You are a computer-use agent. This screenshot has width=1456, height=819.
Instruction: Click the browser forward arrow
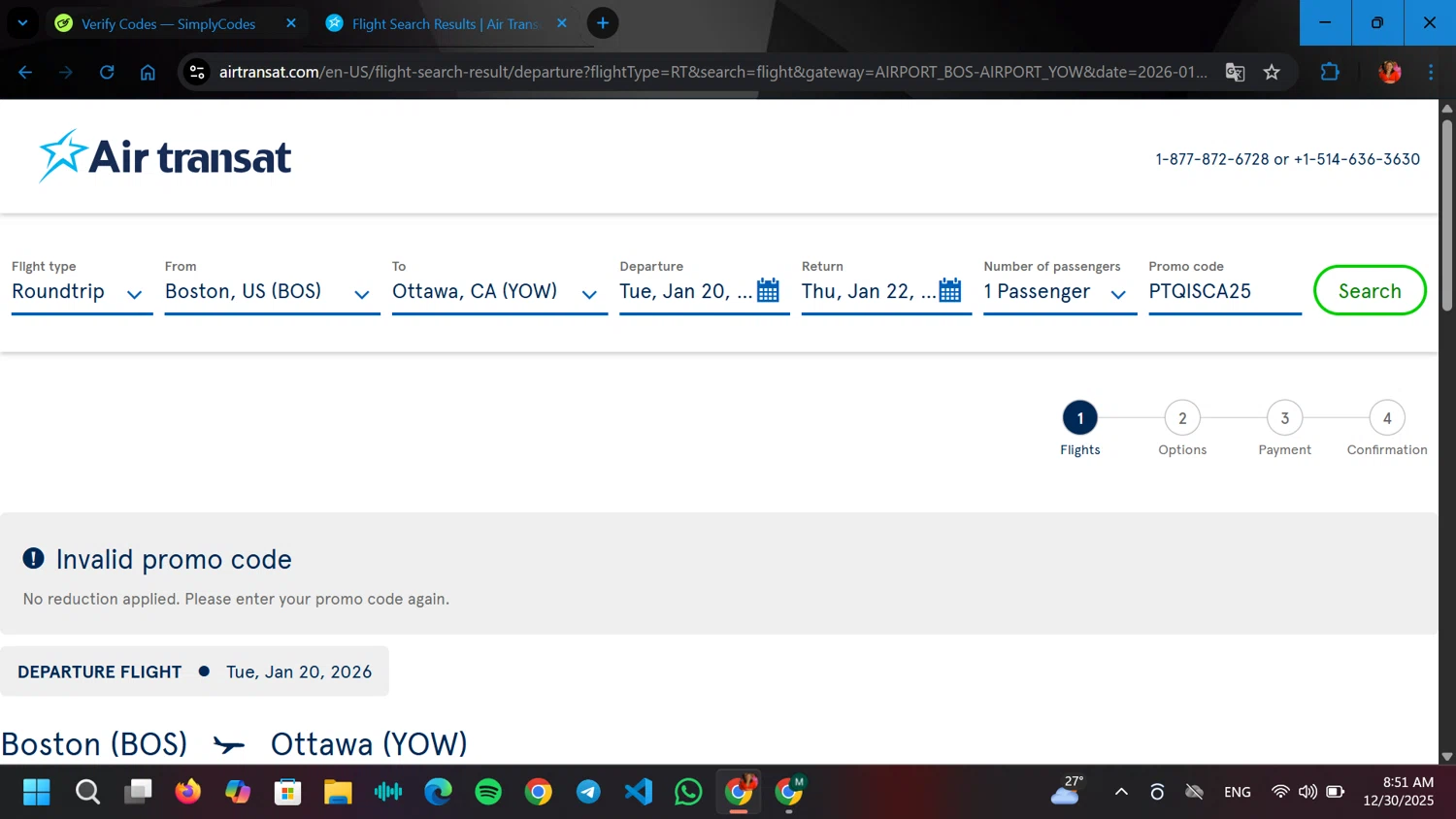(x=66, y=72)
